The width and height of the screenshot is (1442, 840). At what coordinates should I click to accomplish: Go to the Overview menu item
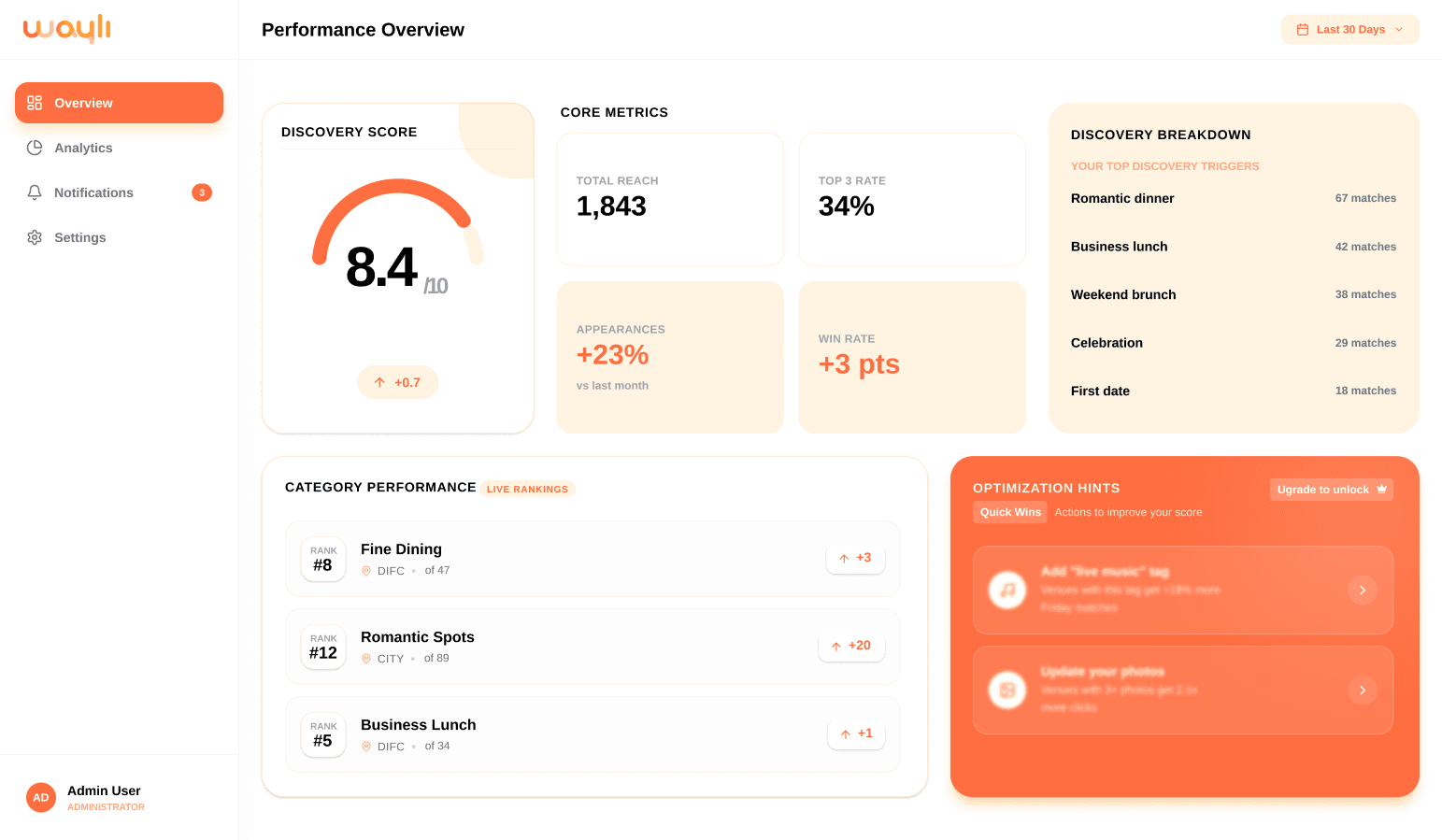tap(119, 103)
